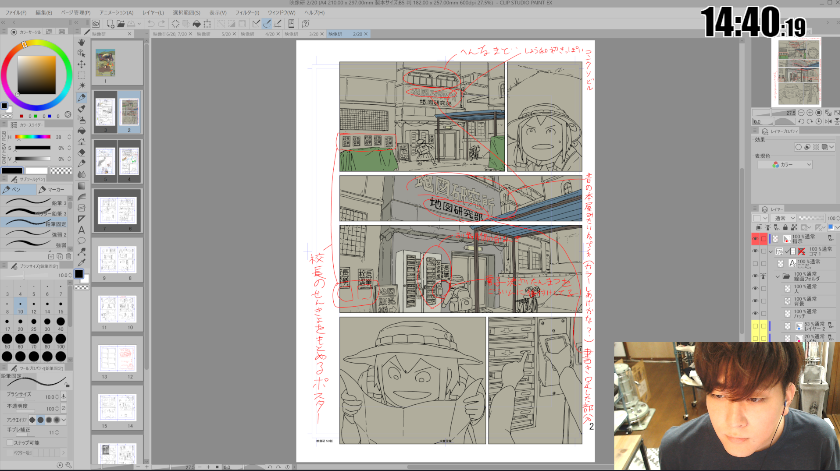Image resolution: width=840 pixels, height=471 pixels.
Task: Select the Auto select magic wand tool
Action: pyautogui.click(x=81, y=86)
